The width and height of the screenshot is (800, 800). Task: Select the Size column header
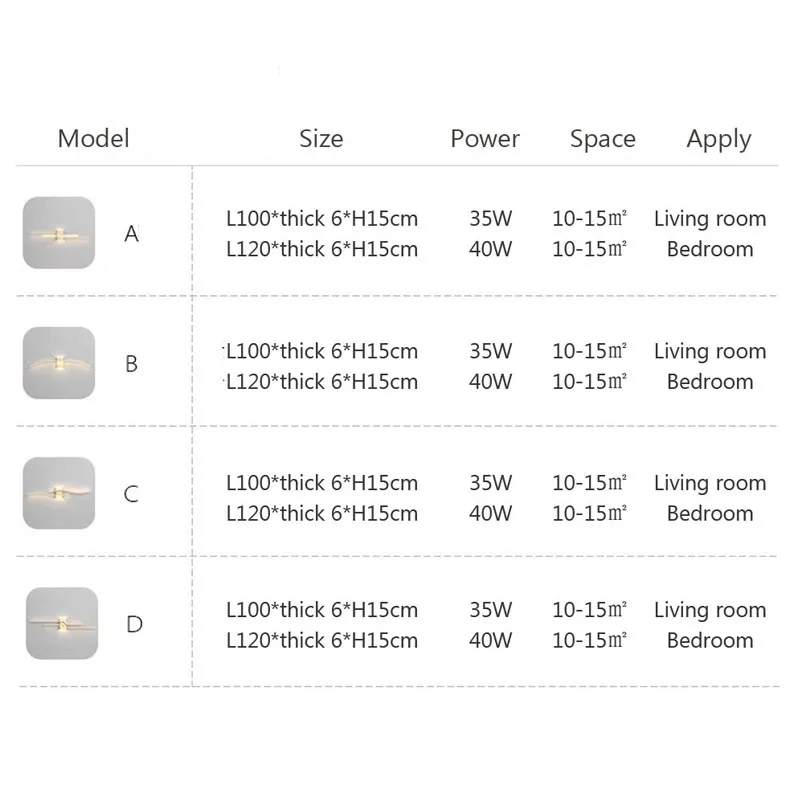point(321,139)
